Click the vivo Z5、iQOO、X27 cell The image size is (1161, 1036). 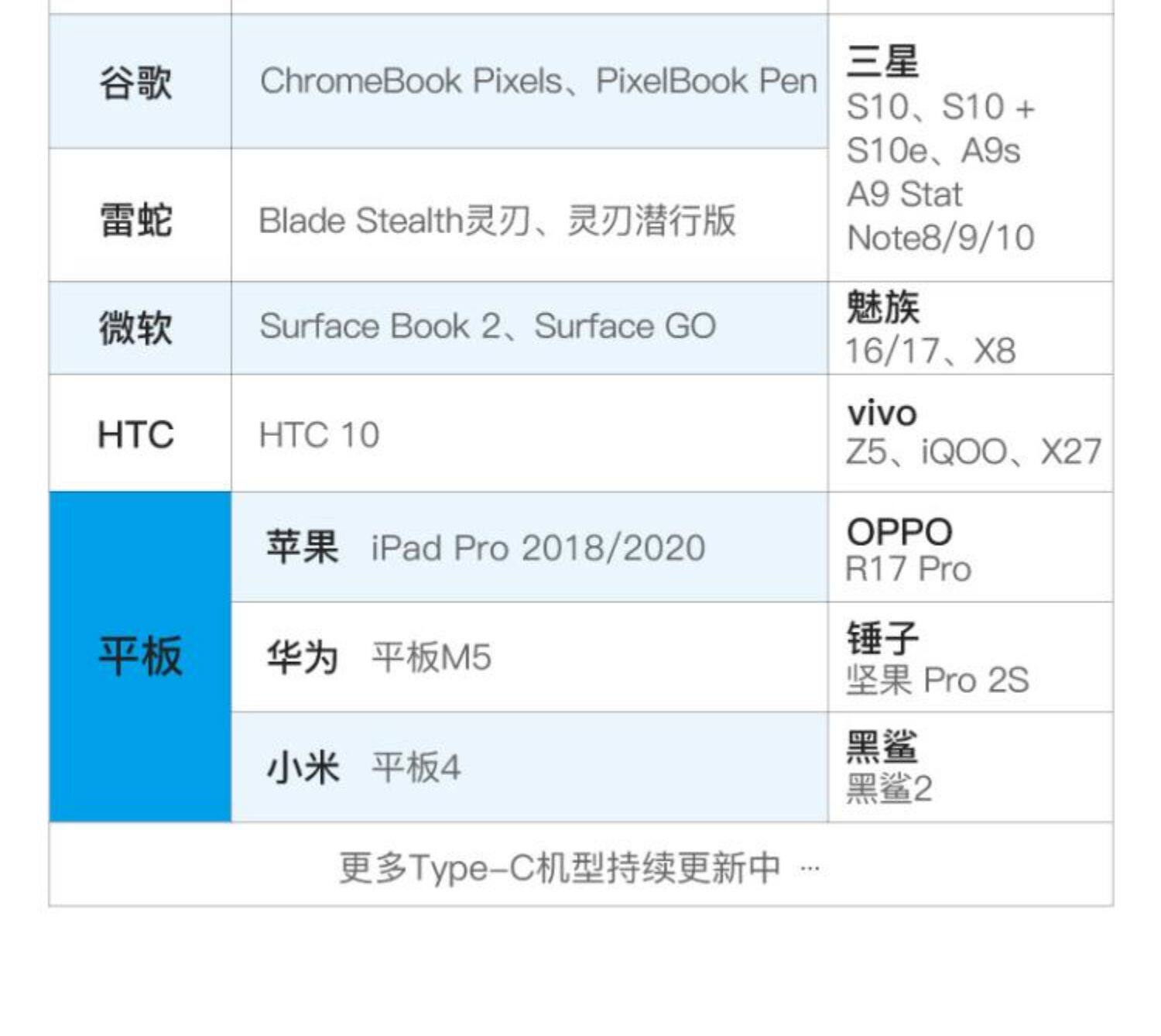[x=971, y=433]
